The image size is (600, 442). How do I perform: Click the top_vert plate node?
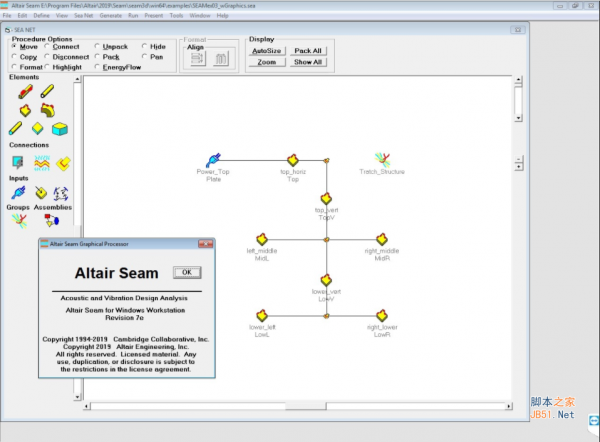pyautogui.click(x=326, y=199)
